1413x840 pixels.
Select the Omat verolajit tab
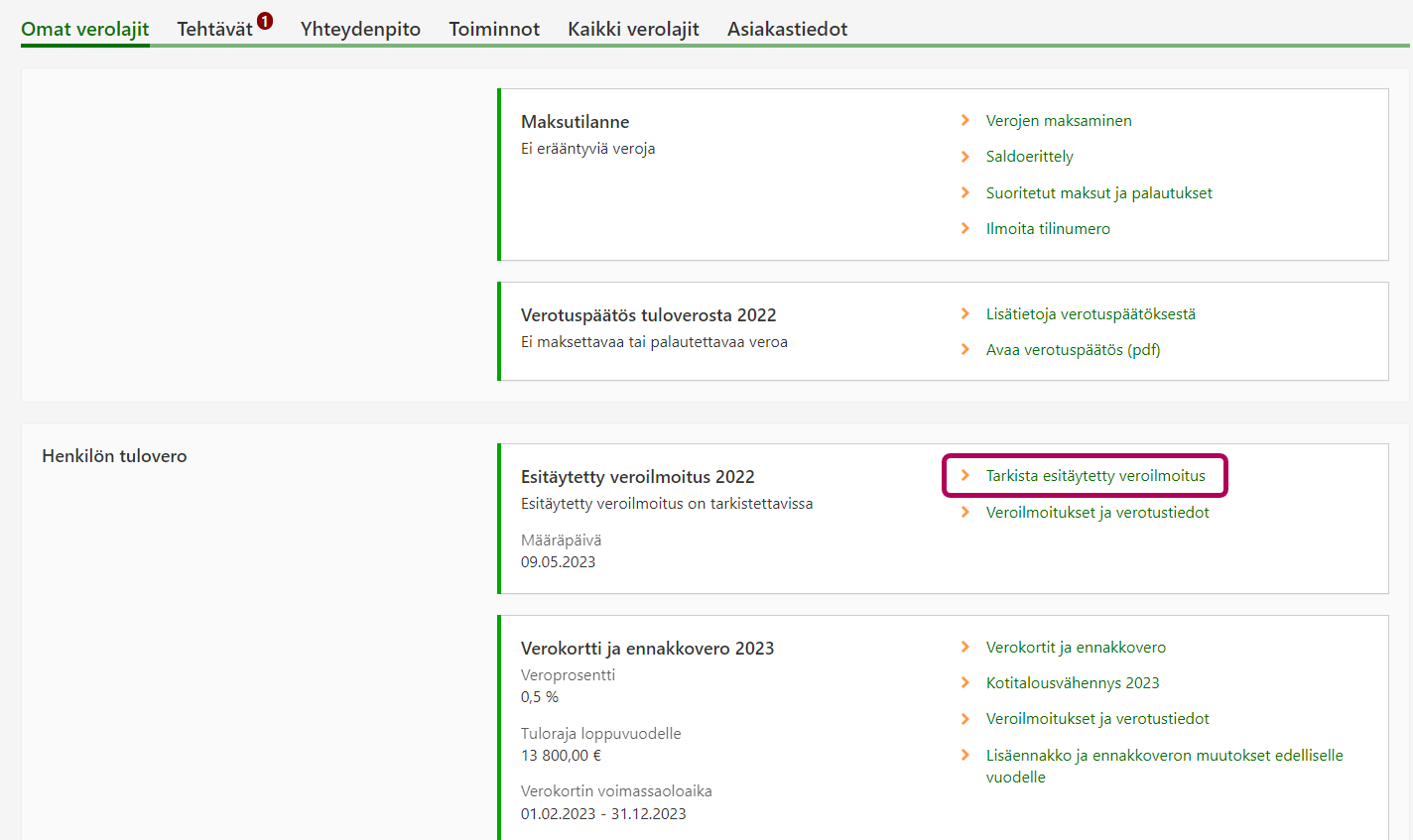pos(85,30)
